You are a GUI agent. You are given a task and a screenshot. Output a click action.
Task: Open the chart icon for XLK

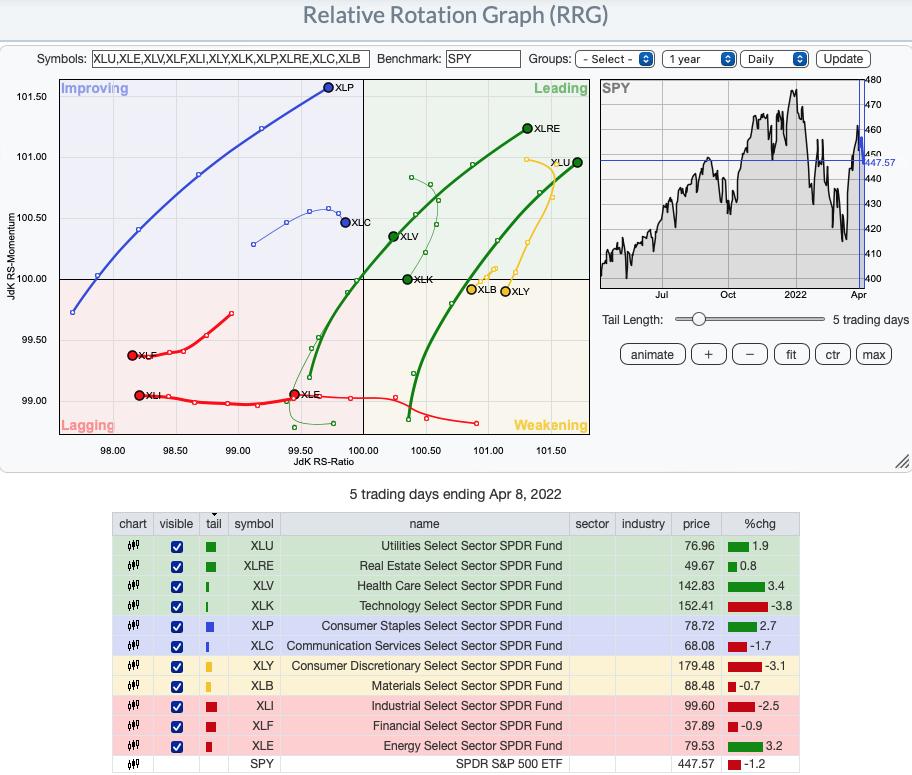[132, 606]
